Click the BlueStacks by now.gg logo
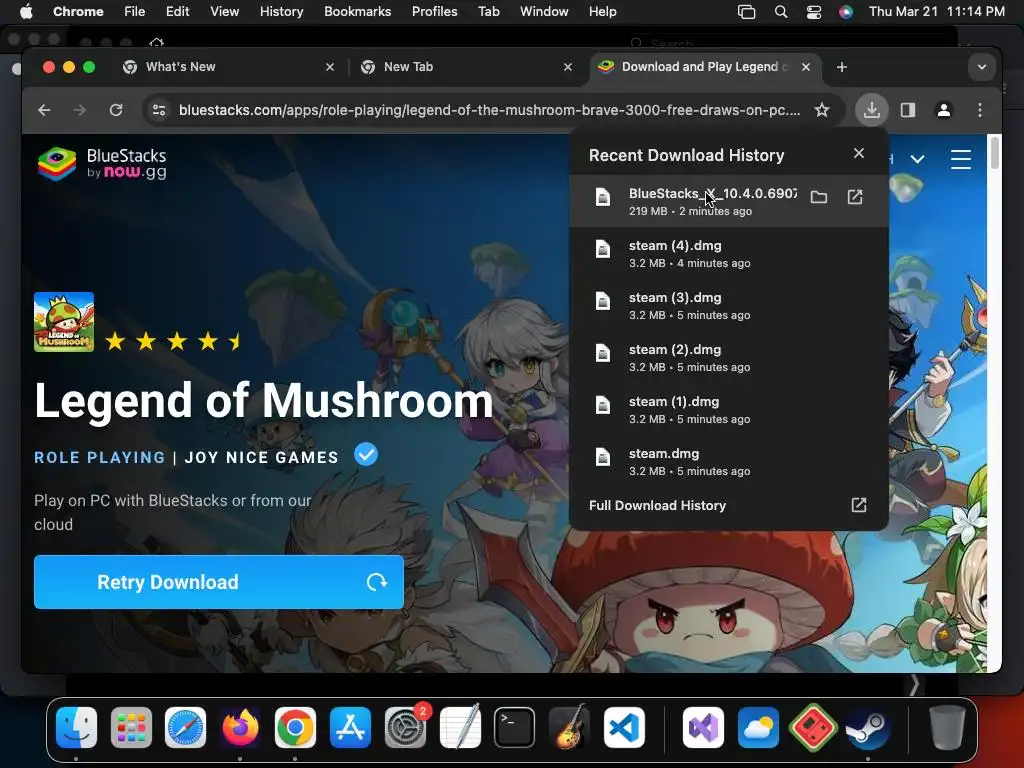The image size is (1024, 768). click(x=103, y=163)
